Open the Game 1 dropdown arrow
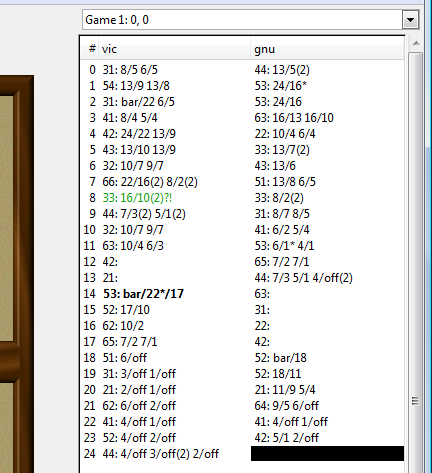The image size is (432, 473). click(x=410, y=20)
